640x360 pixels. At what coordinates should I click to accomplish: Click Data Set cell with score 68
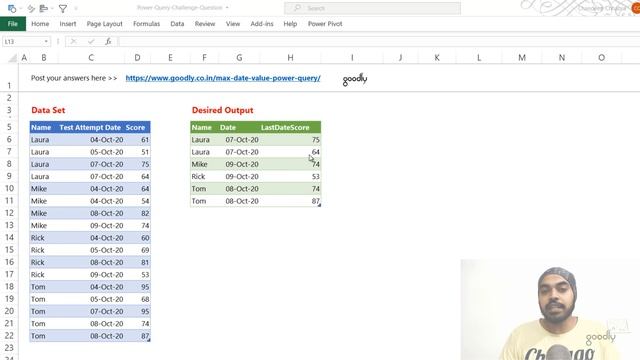point(137,299)
